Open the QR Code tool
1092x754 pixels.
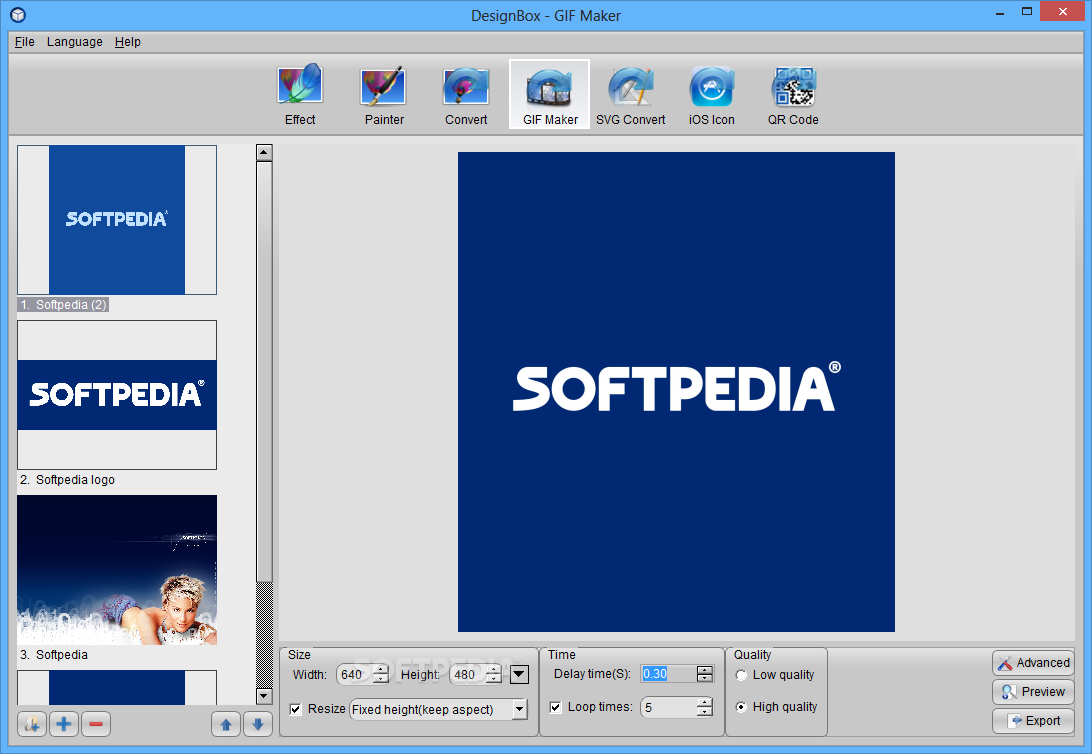pos(793,95)
